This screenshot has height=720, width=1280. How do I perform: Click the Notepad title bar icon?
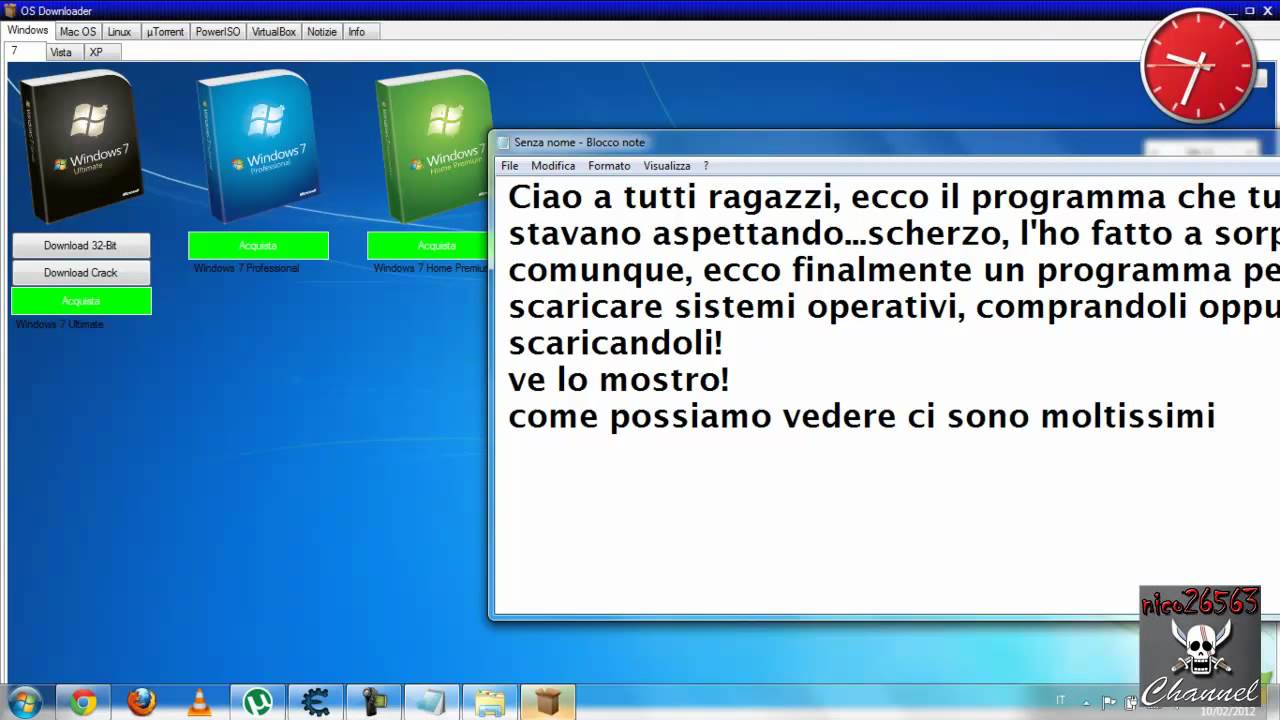[503, 142]
